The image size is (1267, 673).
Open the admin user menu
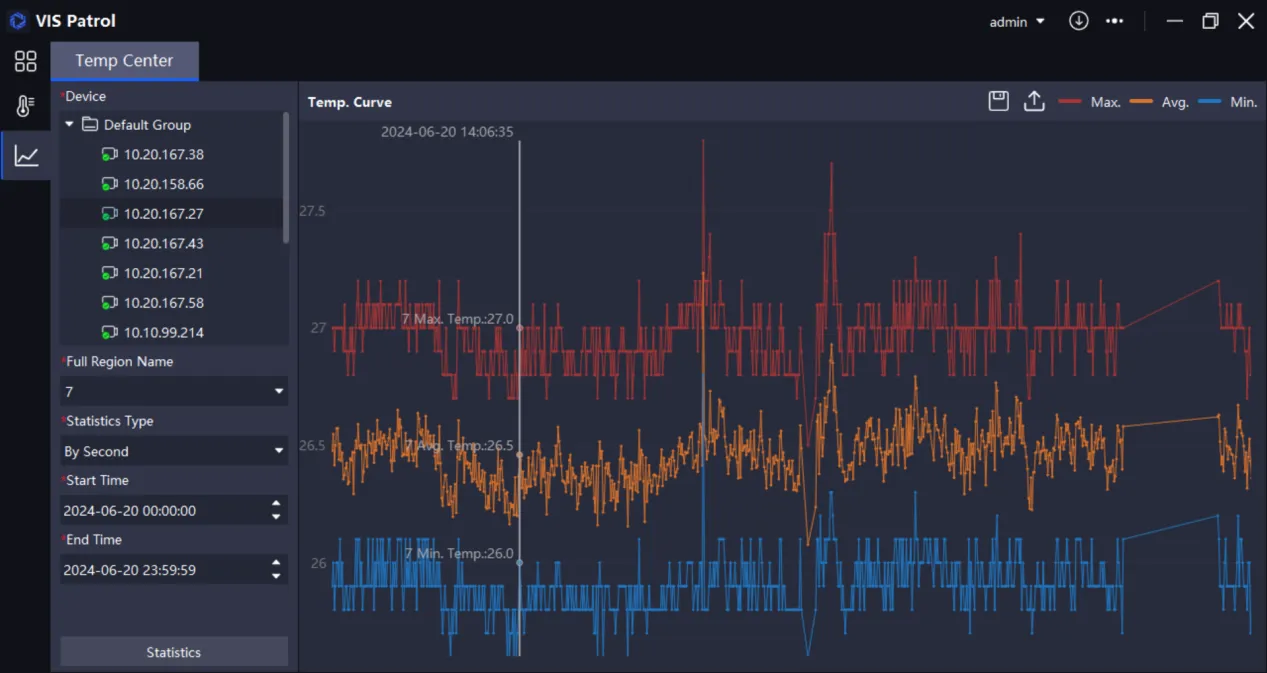tap(1016, 22)
